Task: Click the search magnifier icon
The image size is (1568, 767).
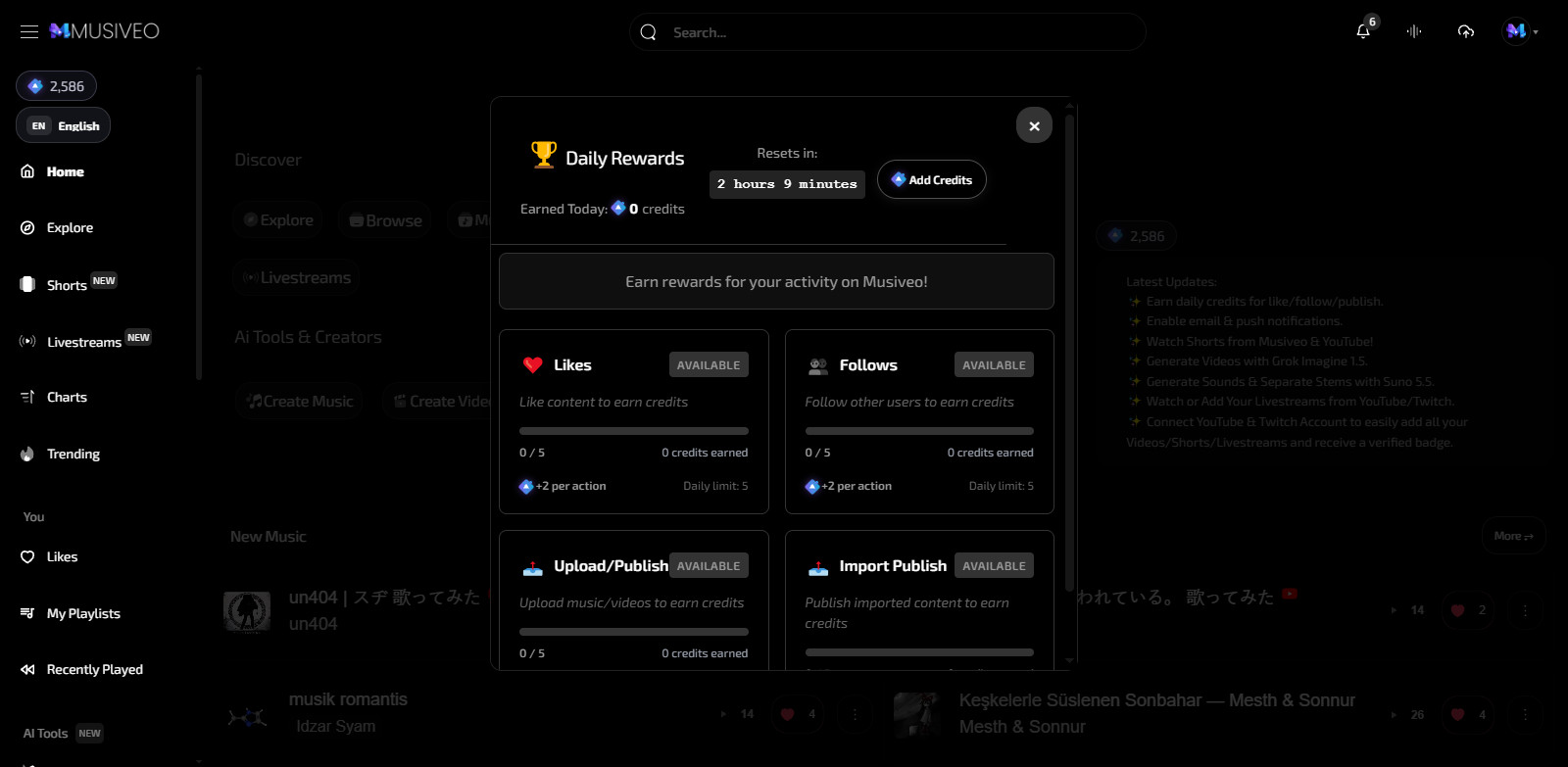Action: (648, 32)
